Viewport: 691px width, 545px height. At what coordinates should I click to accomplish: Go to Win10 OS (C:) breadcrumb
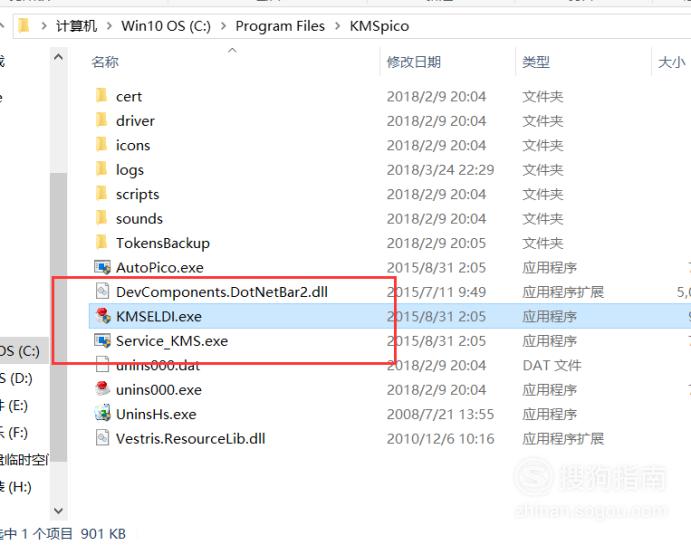click(x=166, y=26)
